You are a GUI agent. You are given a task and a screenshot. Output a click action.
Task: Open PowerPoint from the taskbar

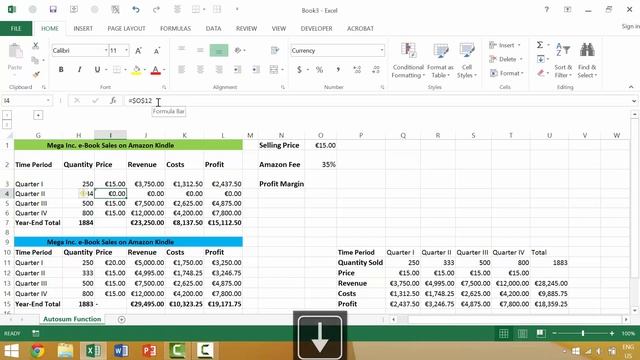coord(149,351)
